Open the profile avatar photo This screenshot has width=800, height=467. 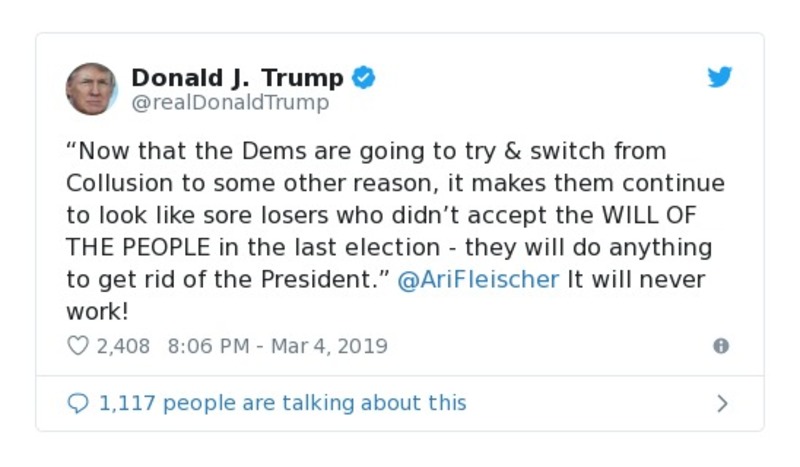pos(92,88)
